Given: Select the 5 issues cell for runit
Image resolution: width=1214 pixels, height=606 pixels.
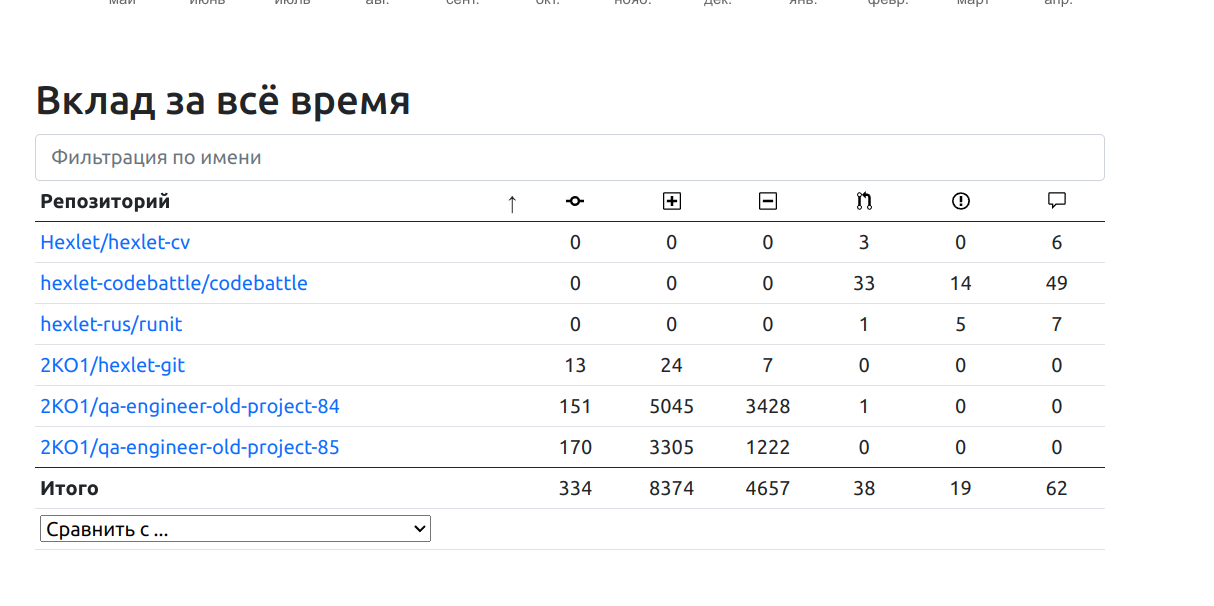Looking at the screenshot, I should (961, 324).
